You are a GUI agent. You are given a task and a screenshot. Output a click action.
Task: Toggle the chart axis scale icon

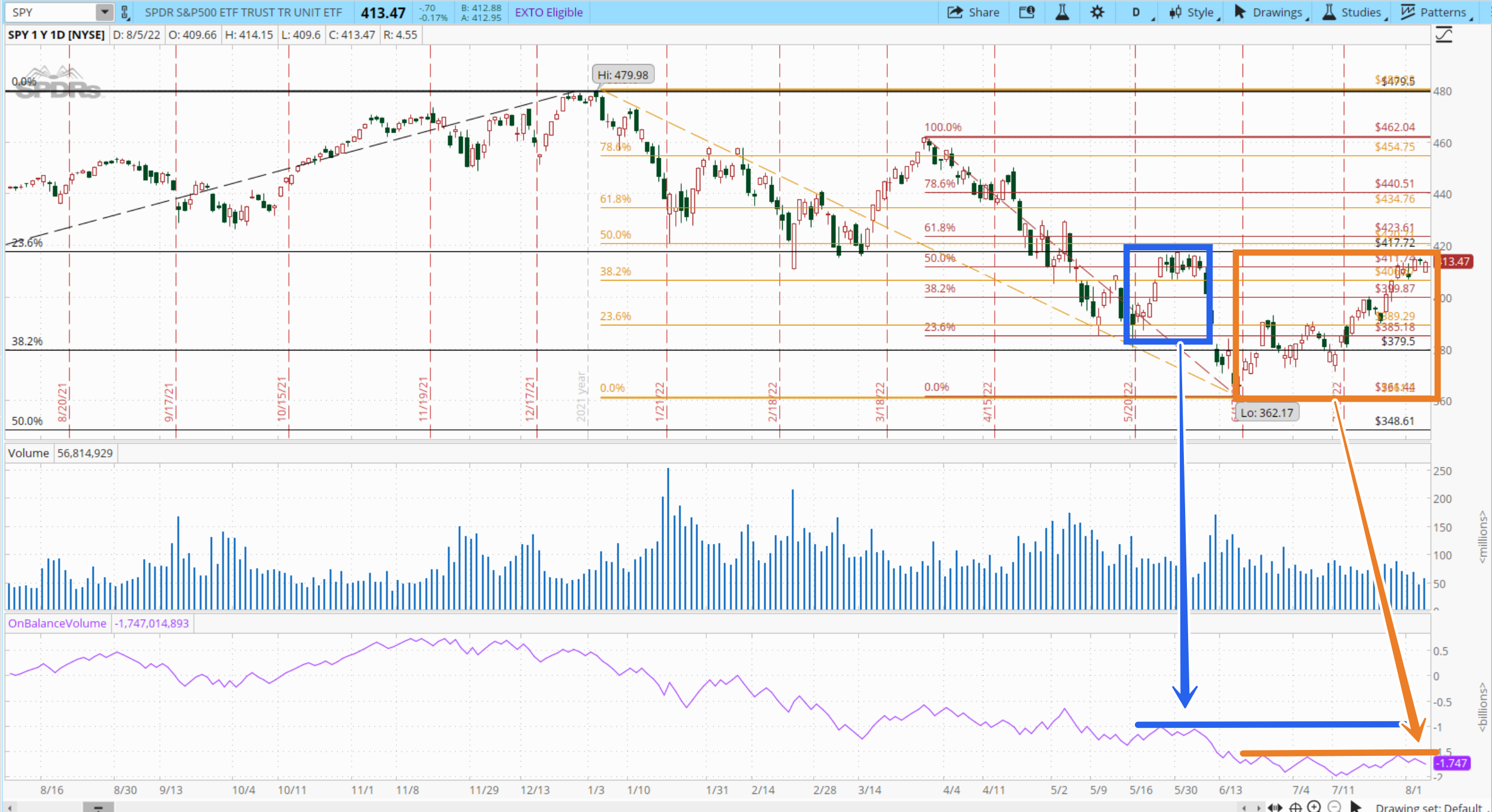[x=1444, y=35]
